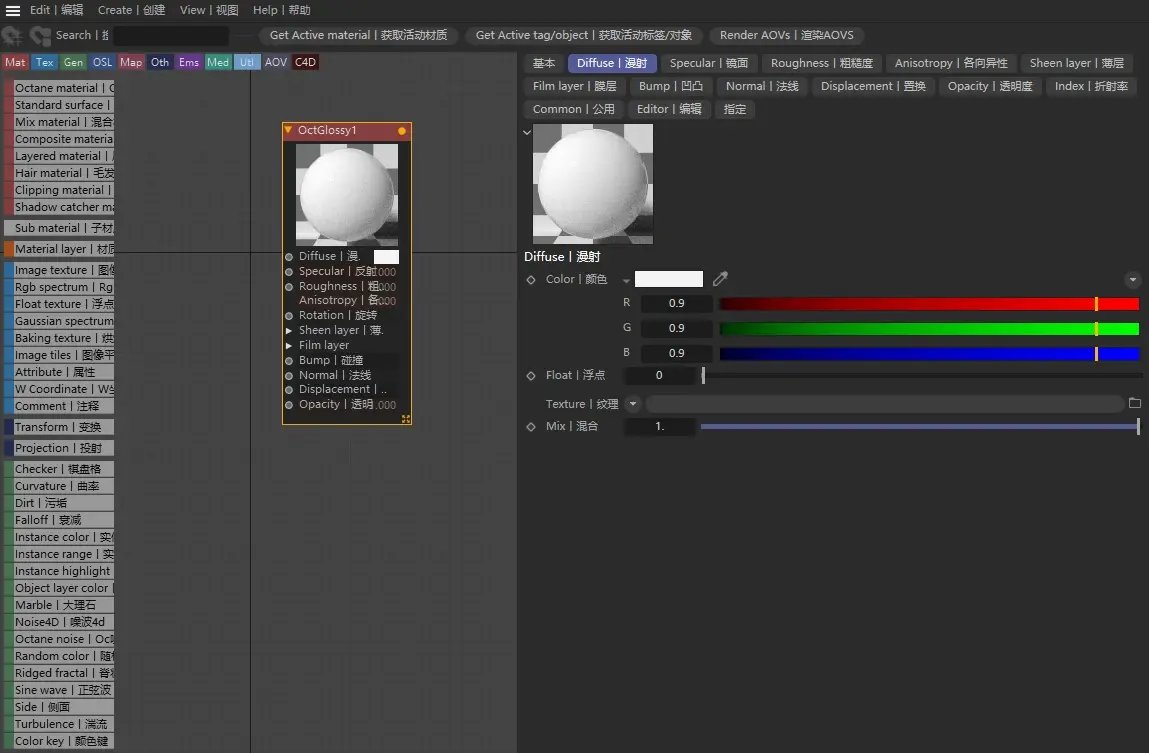Viewport: 1149px width, 753px height.
Task: Click the Diffuse color swatch
Action: (x=386, y=256)
